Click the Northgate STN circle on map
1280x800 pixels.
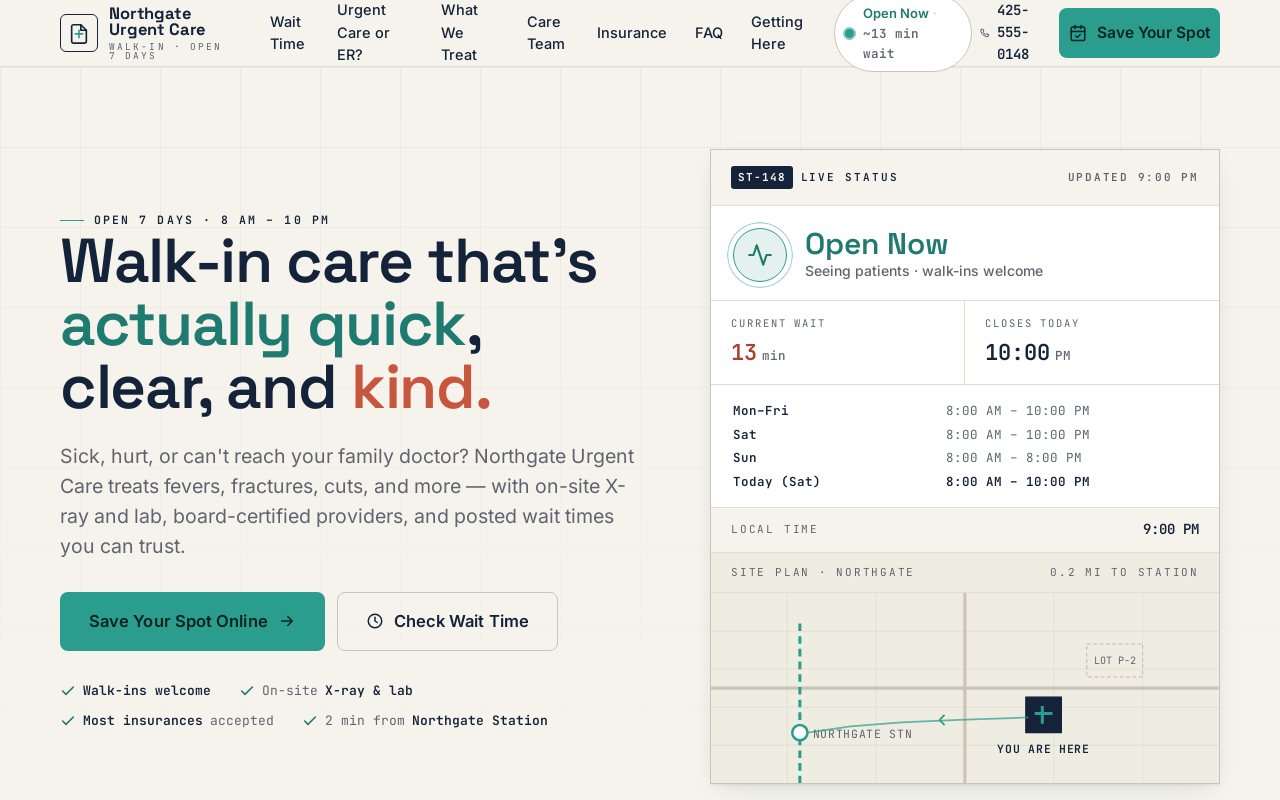799,733
